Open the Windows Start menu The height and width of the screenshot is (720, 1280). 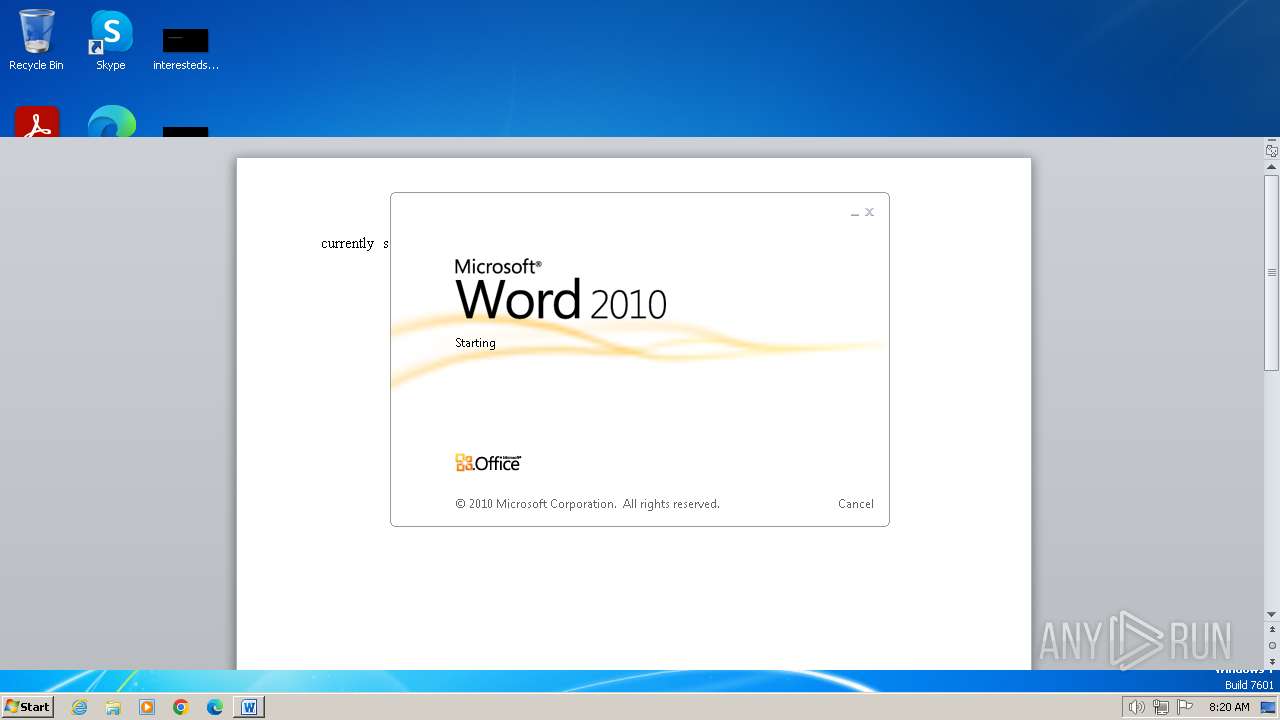[x=28, y=707]
